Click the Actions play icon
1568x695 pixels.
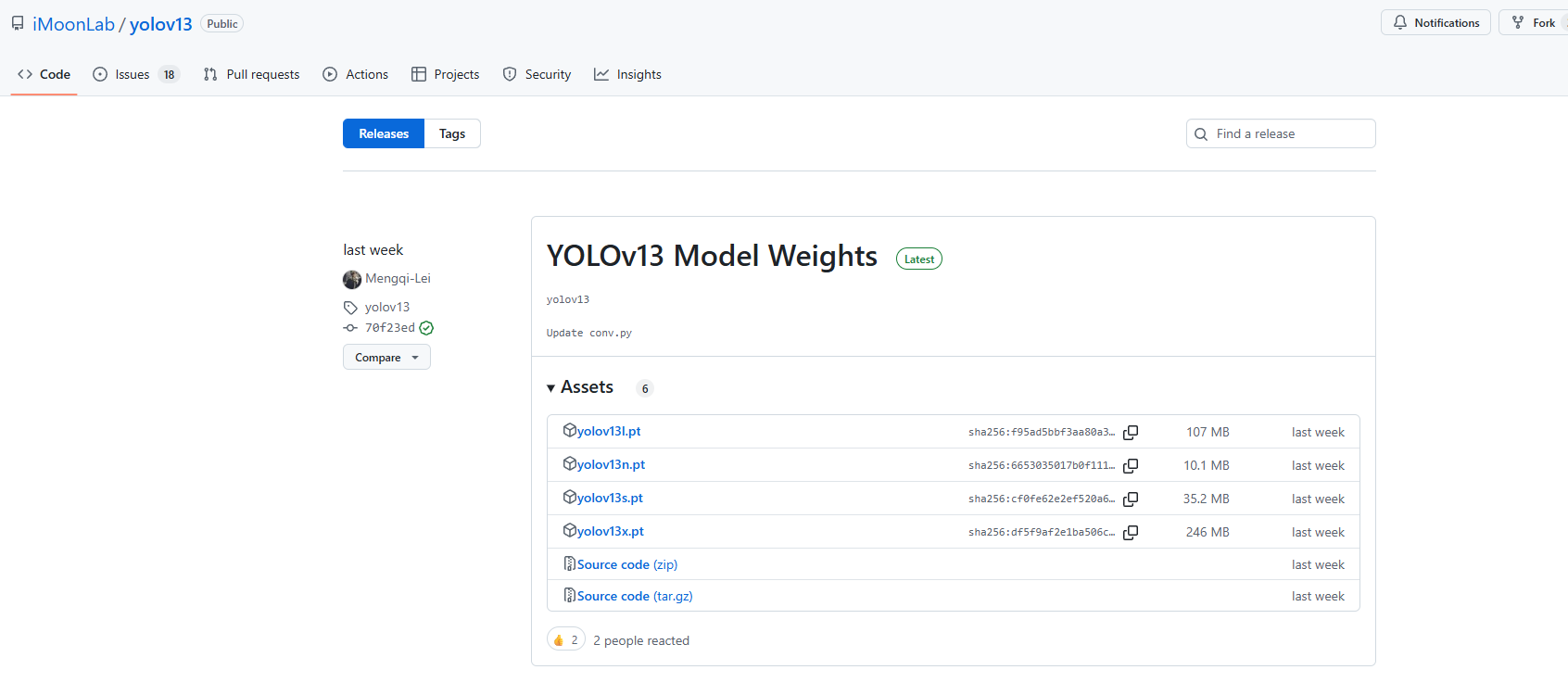330,74
